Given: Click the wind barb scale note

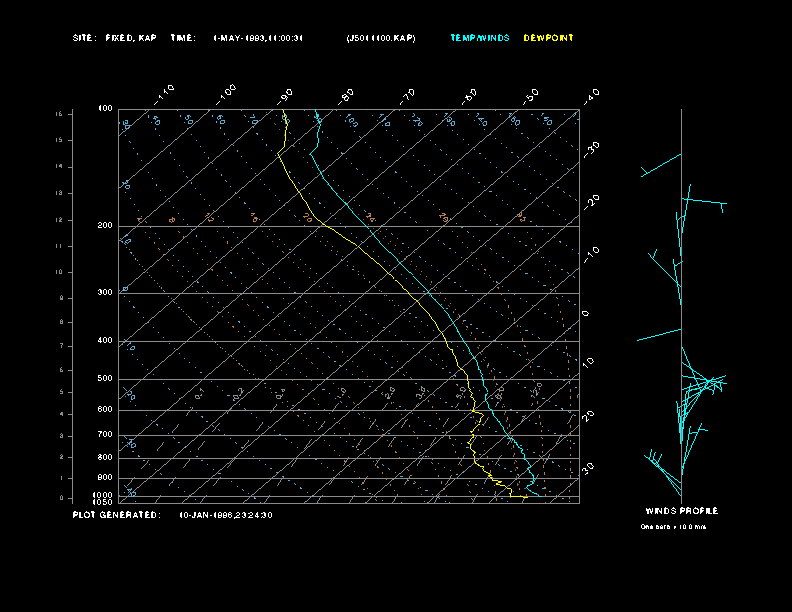Looking at the screenshot, I should tap(673, 526).
